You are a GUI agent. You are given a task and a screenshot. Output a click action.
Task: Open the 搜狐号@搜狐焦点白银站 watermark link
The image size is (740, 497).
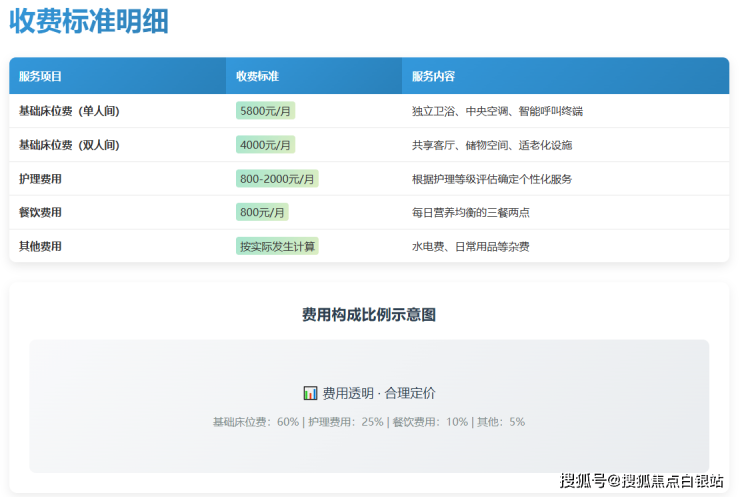click(642, 480)
